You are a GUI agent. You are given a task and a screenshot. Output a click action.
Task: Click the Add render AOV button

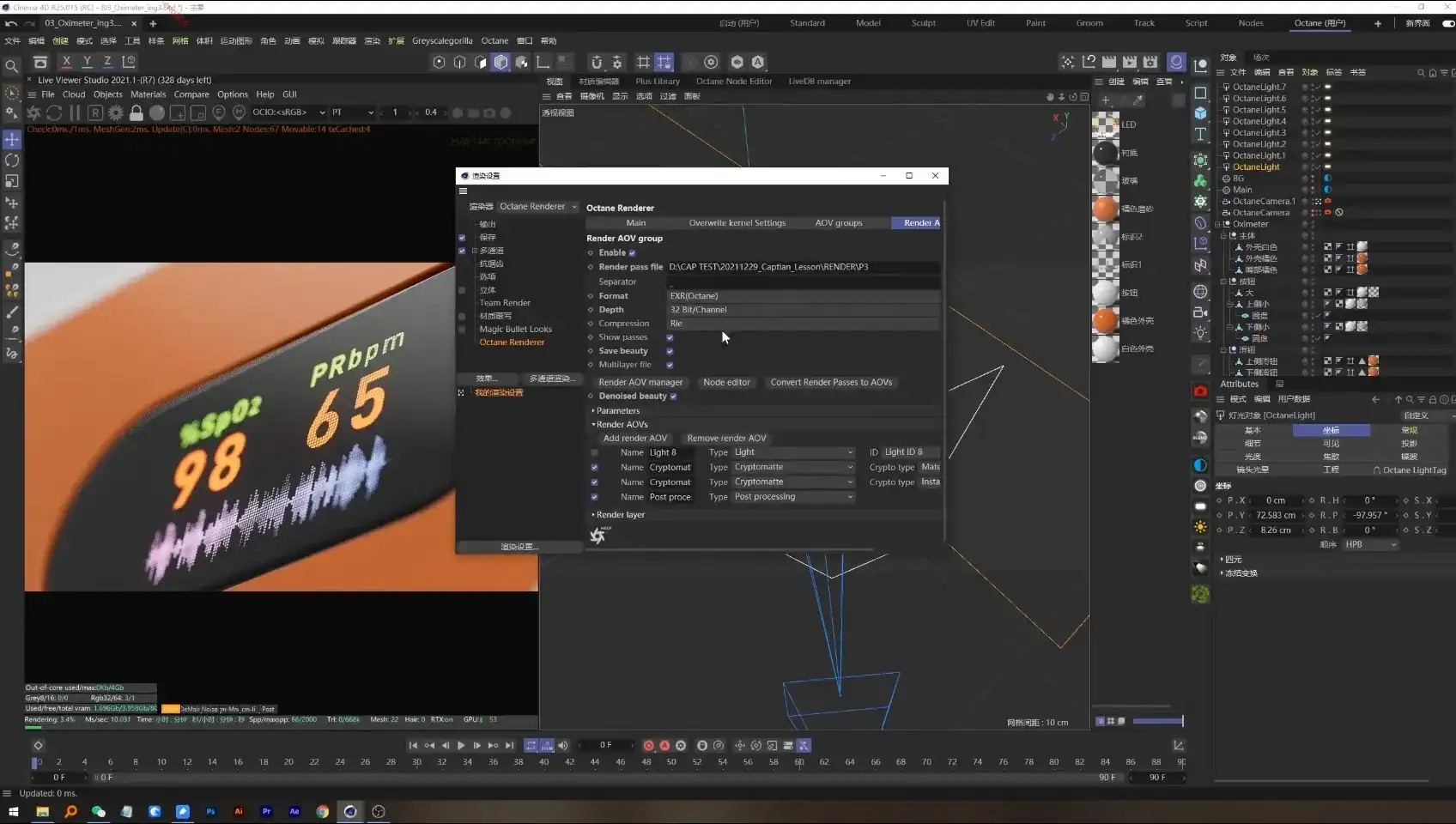point(634,439)
